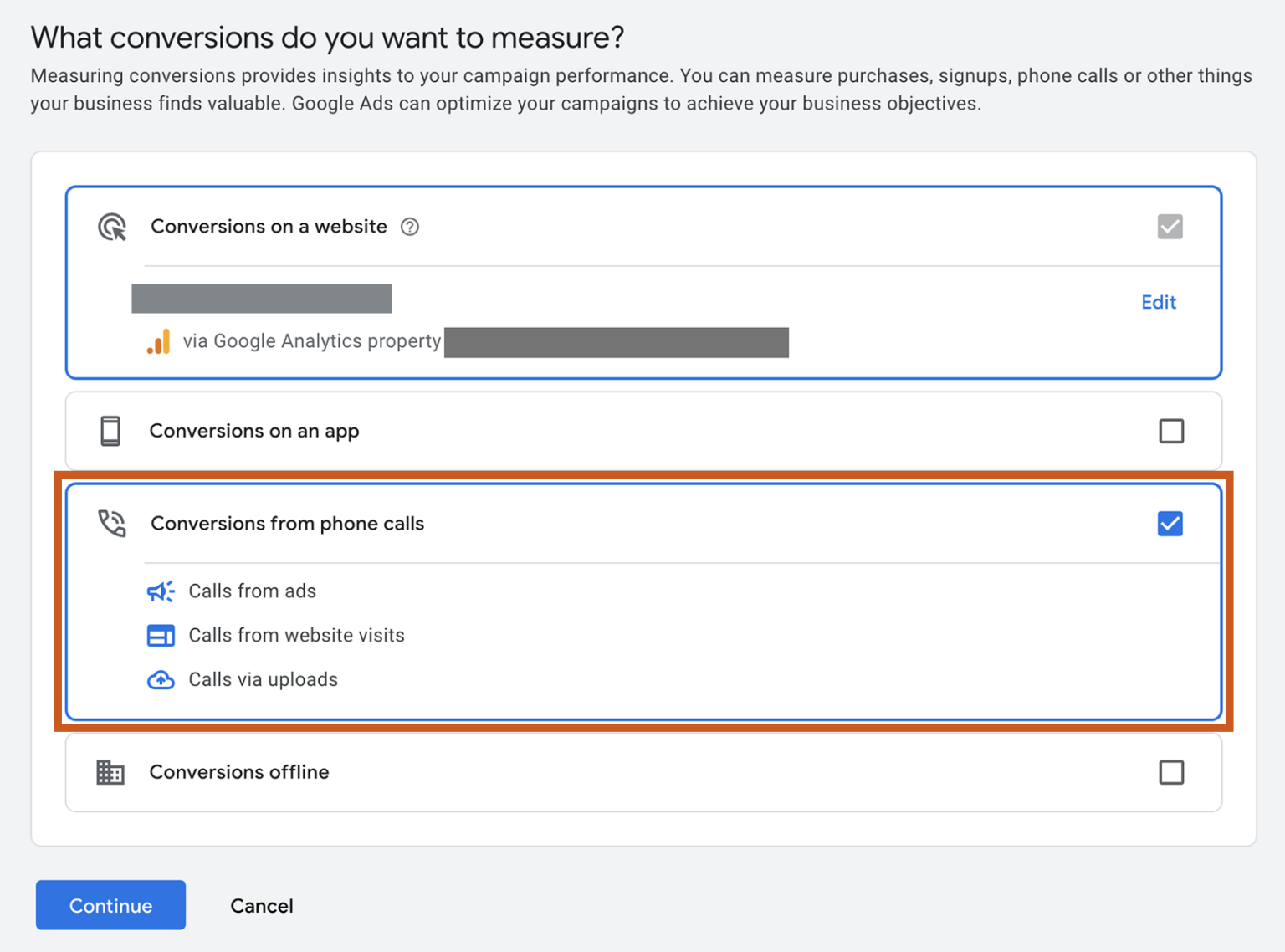Open the help tooltip next to website conversions
This screenshot has width=1285, height=952.
pos(409,227)
